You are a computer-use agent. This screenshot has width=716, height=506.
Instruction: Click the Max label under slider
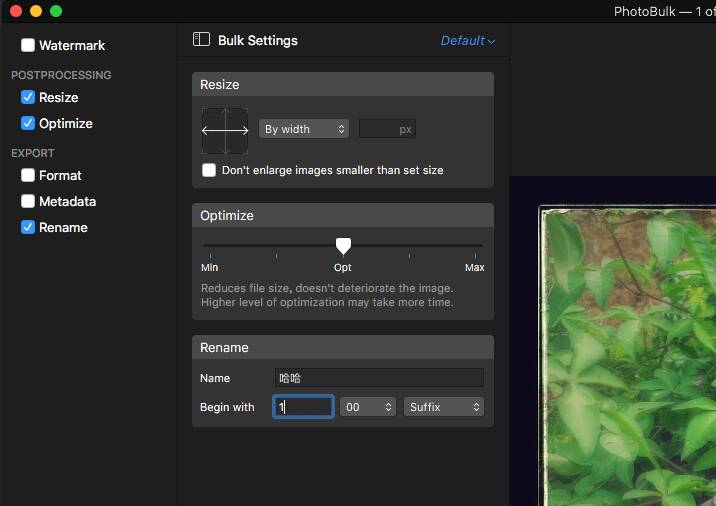pos(474,268)
